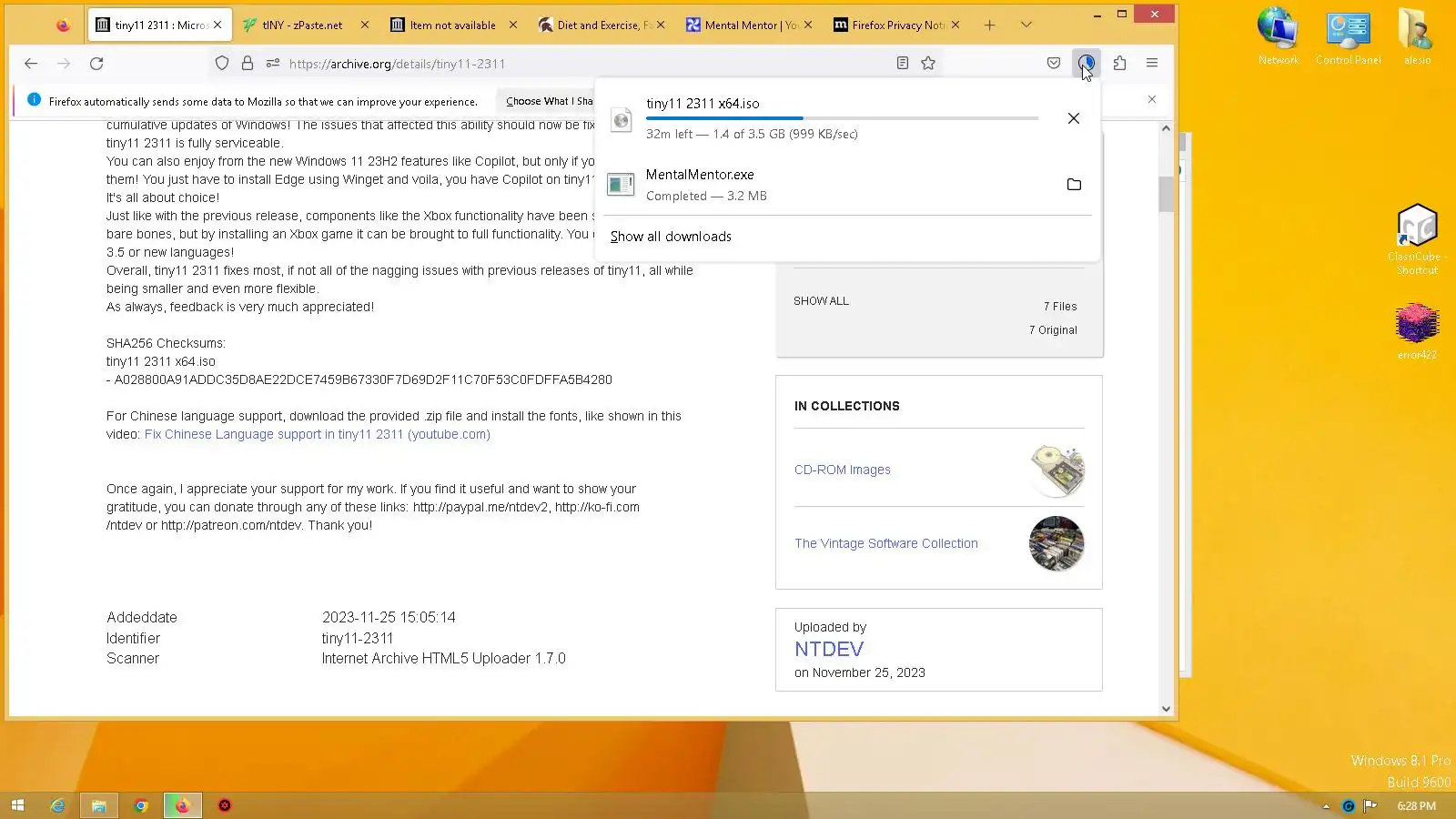Open the tracking protection shield icon
1456x819 pixels.
[222, 64]
